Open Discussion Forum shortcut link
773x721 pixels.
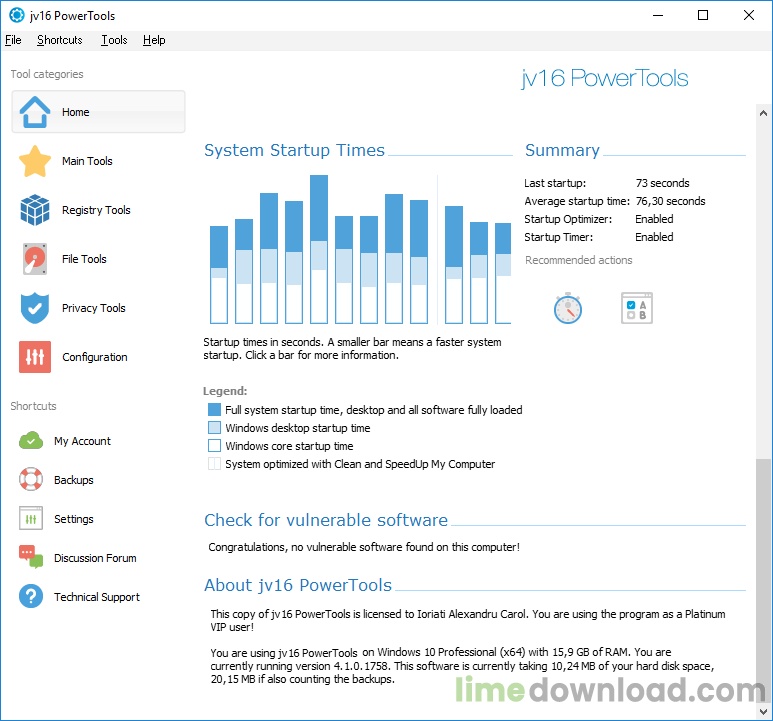(95, 558)
